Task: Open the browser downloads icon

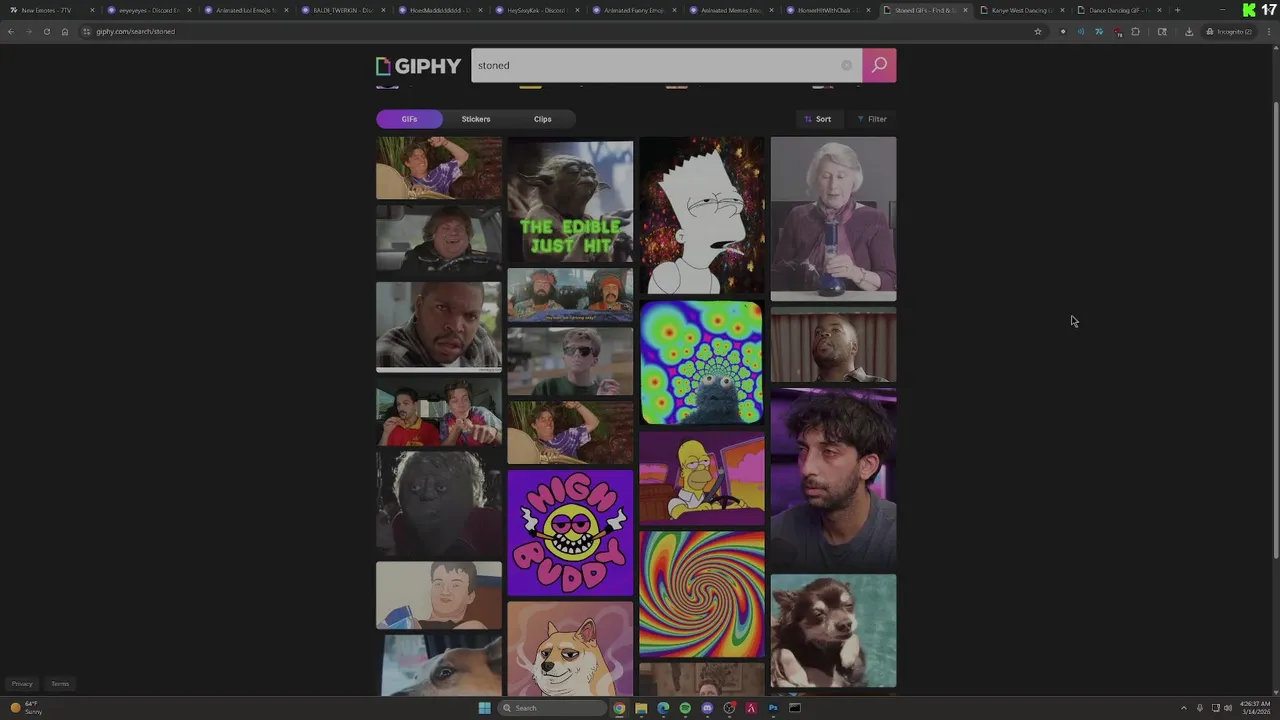Action: pos(1189,31)
